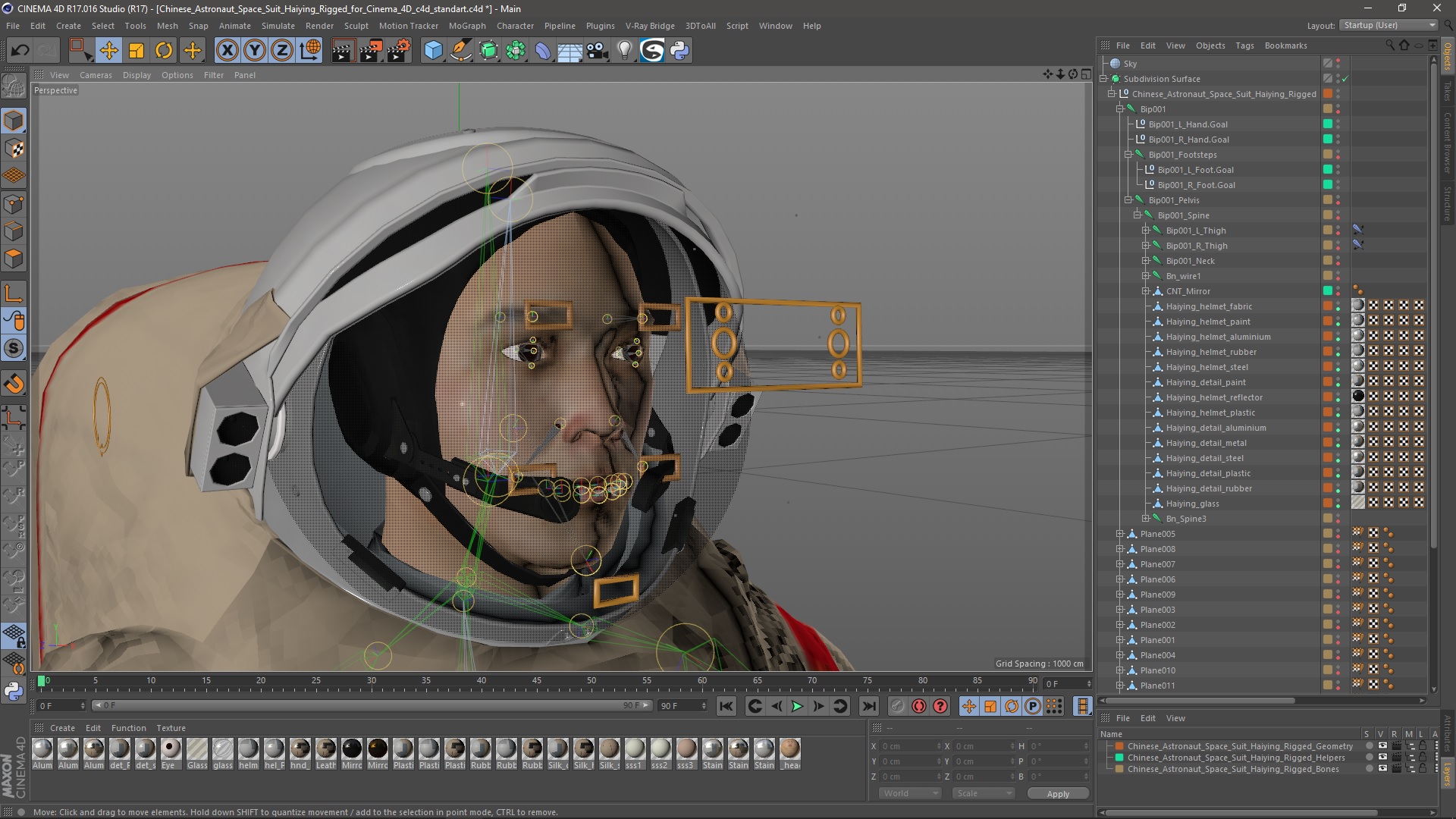Expand the Bip001_L_Thigh node
This screenshot has width=1456, height=819.
(1146, 231)
